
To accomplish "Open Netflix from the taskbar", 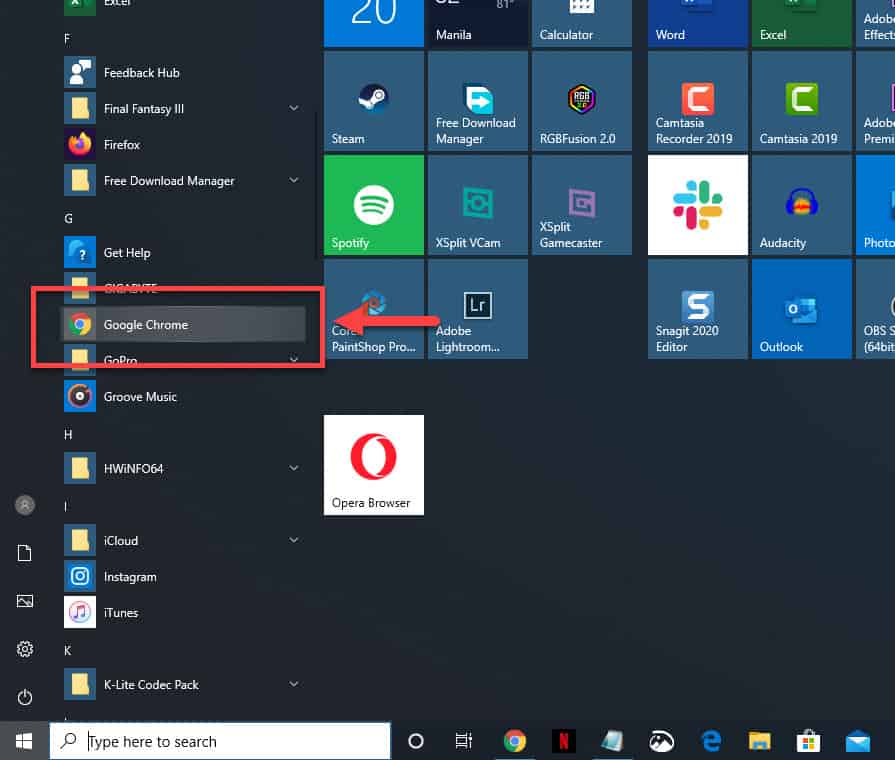I will point(563,741).
